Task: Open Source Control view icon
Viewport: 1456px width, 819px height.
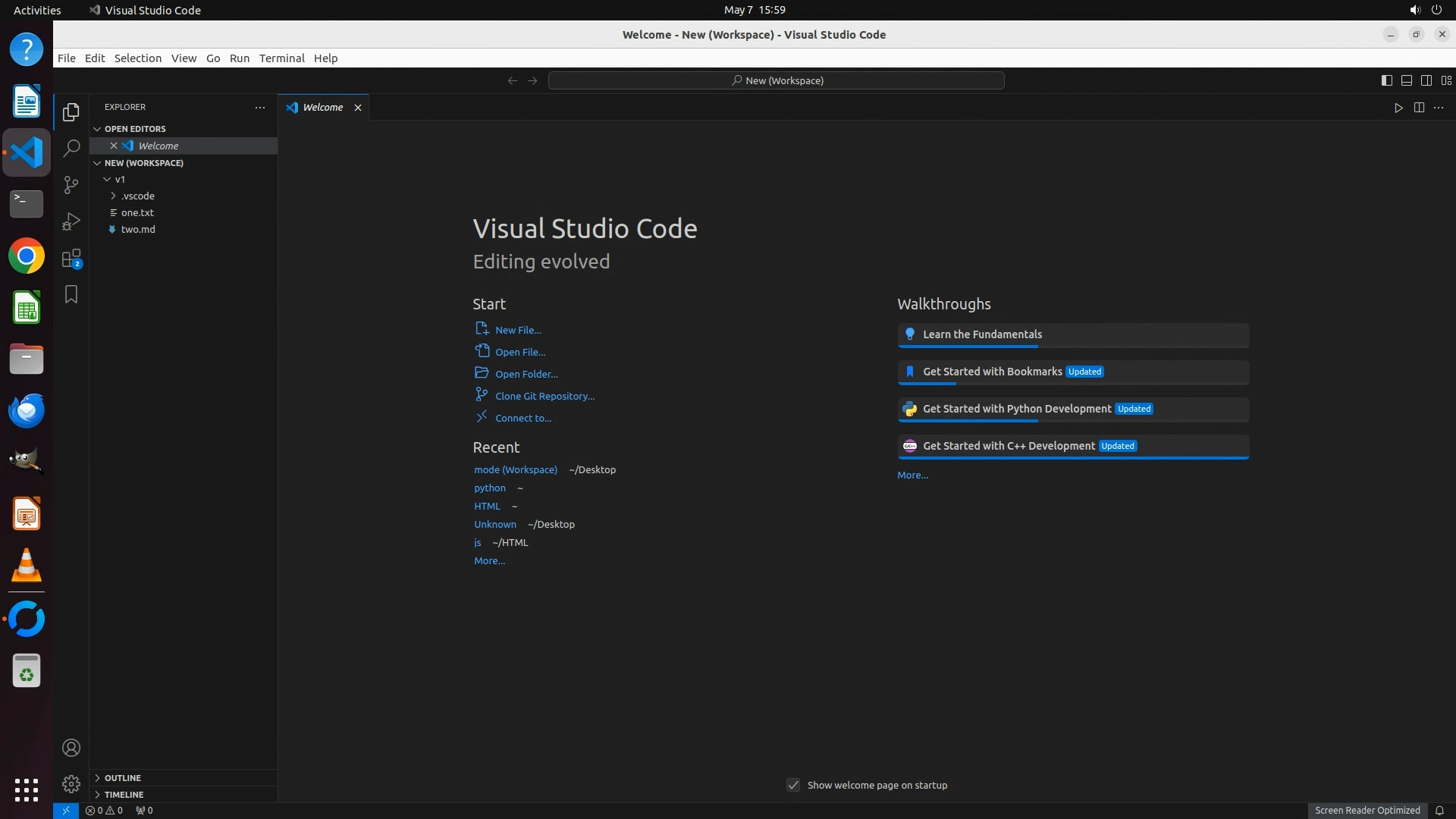Action: (x=71, y=185)
